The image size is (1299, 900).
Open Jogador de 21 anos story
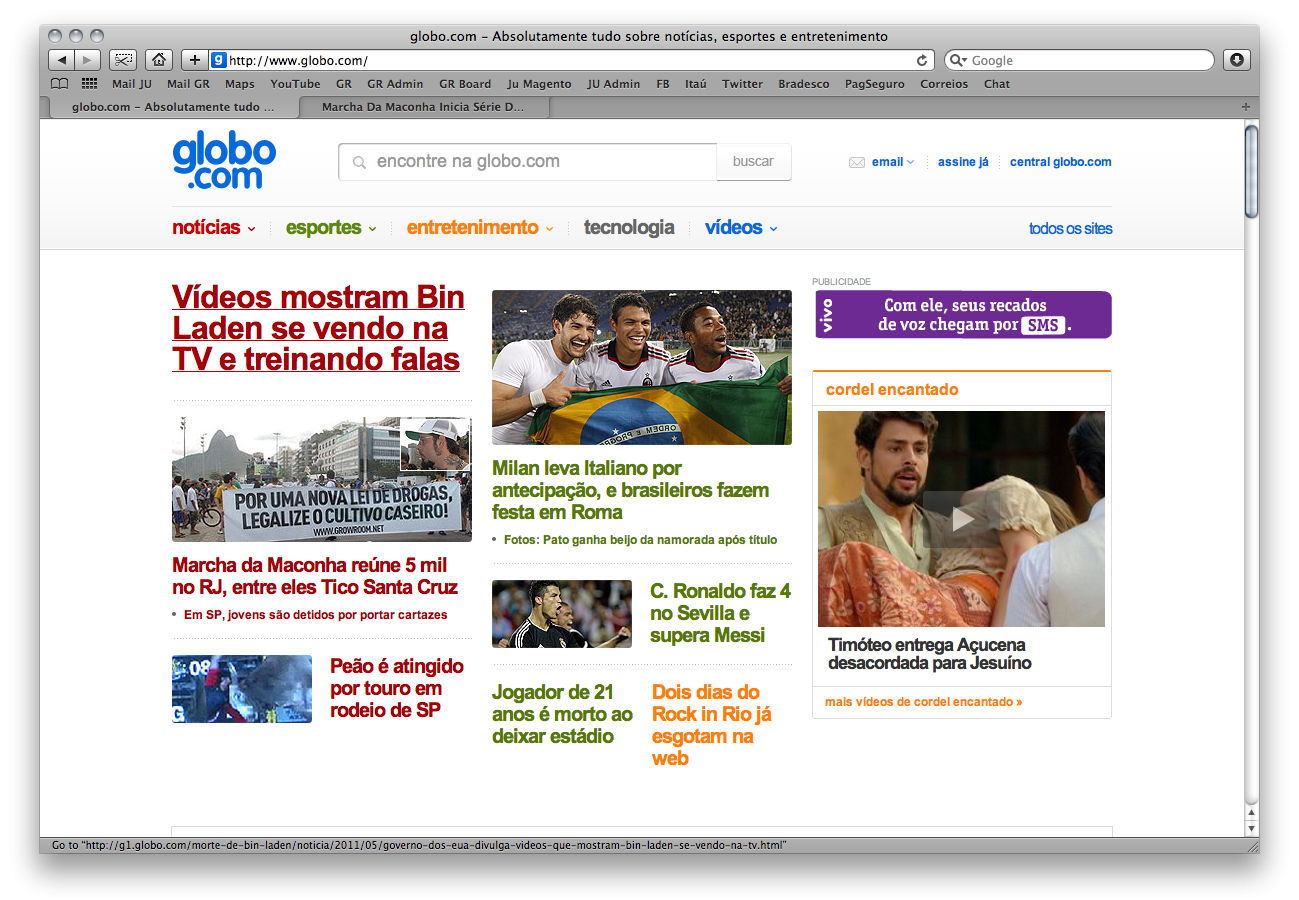[562, 714]
